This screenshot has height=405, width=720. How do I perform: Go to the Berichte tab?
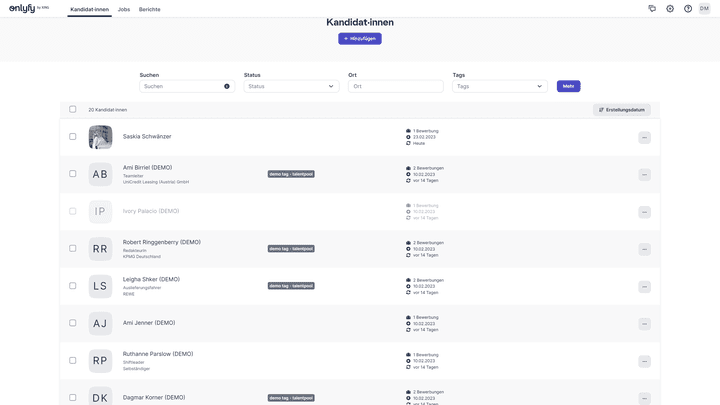tap(149, 9)
